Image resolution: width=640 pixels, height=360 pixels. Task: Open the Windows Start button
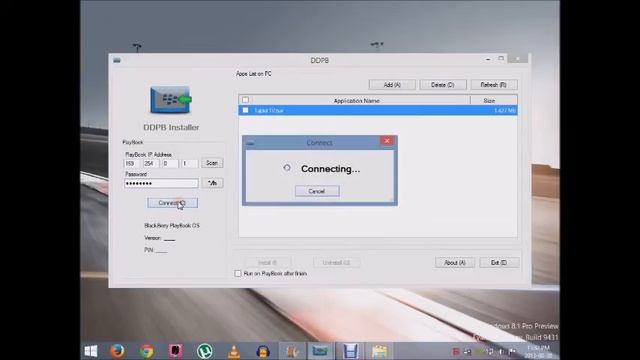tap(91, 351)
